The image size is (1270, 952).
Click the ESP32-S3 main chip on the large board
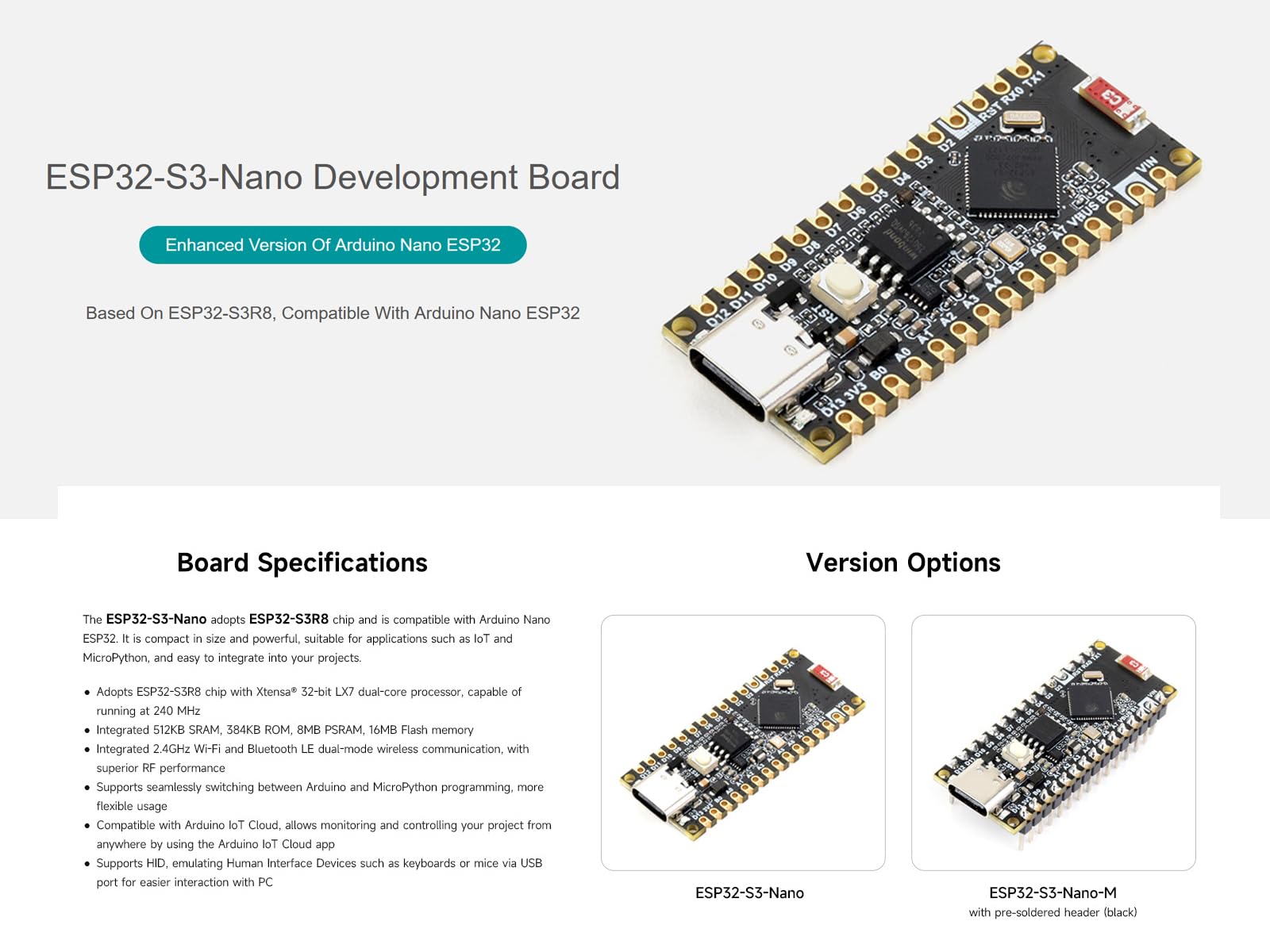[1012, 178]
